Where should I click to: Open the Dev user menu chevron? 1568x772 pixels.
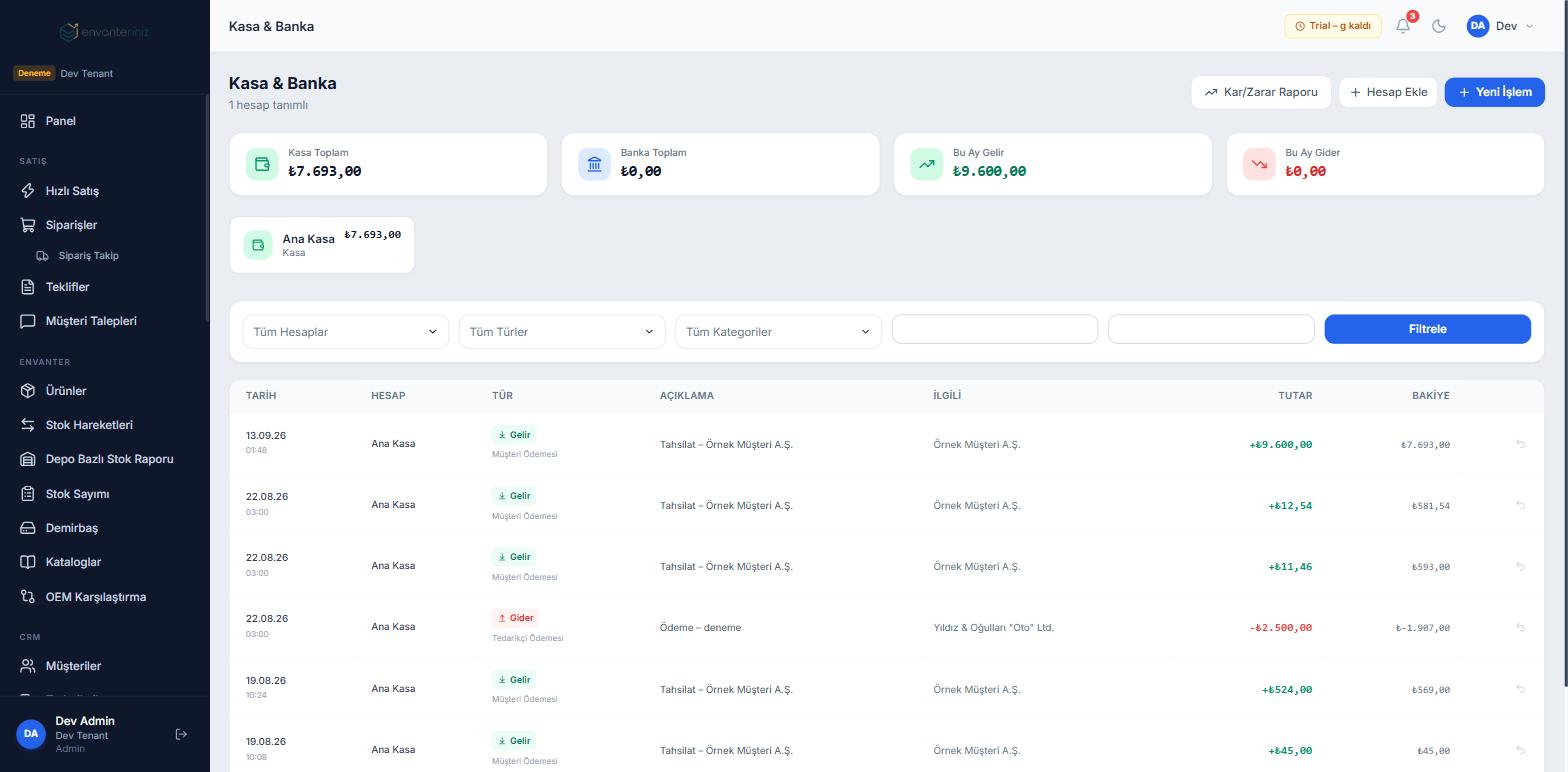(x=1529, y=27)
